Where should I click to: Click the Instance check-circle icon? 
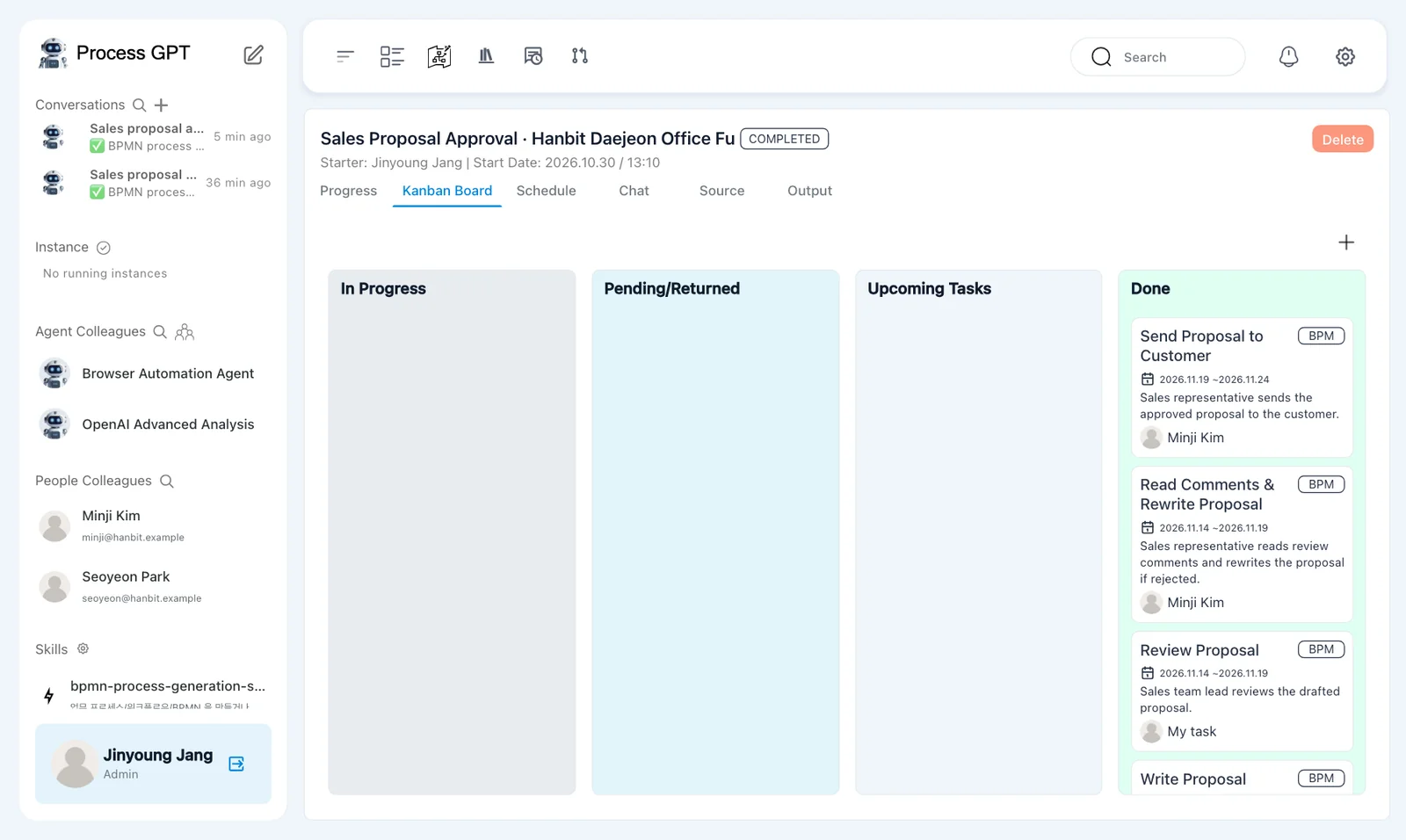[103, 248]
